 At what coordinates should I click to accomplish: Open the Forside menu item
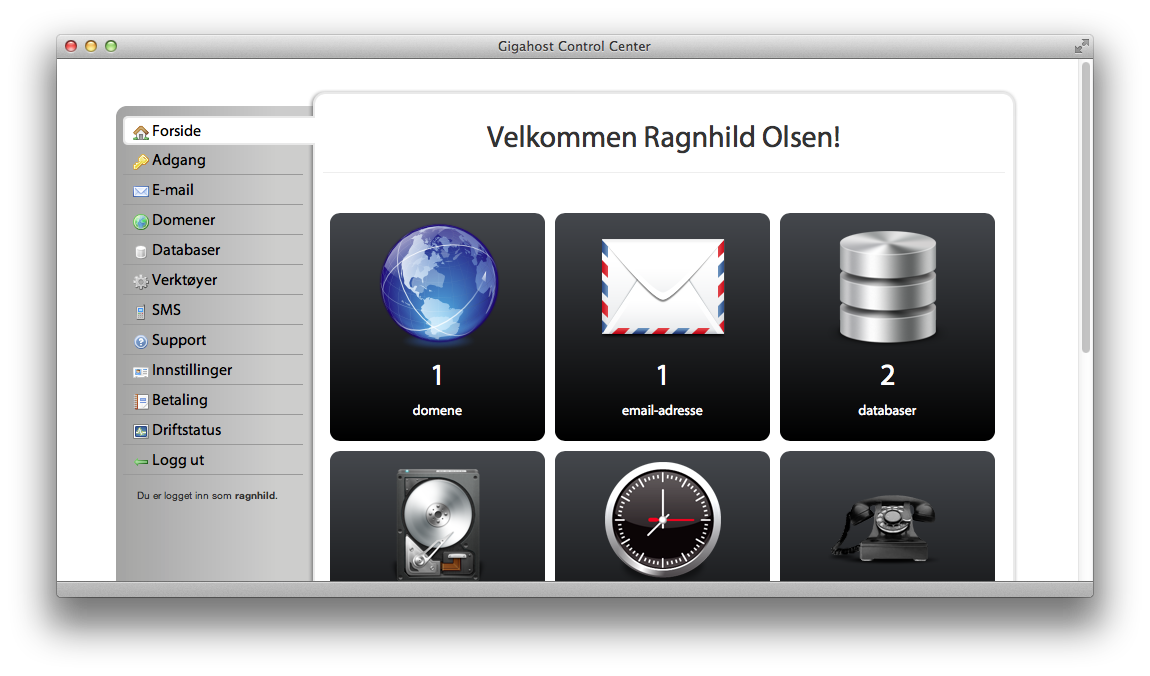[219, 131]
